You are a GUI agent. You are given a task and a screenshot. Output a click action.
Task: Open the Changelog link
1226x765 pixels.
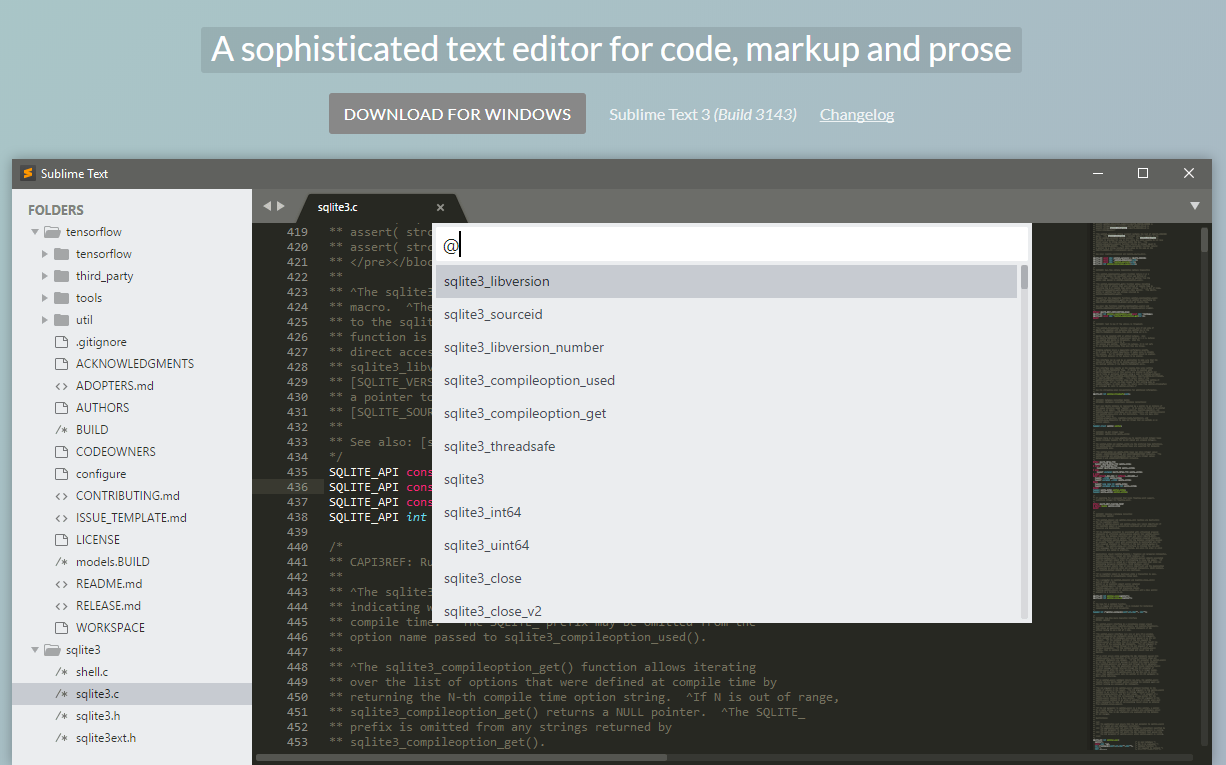coord(857,114)
